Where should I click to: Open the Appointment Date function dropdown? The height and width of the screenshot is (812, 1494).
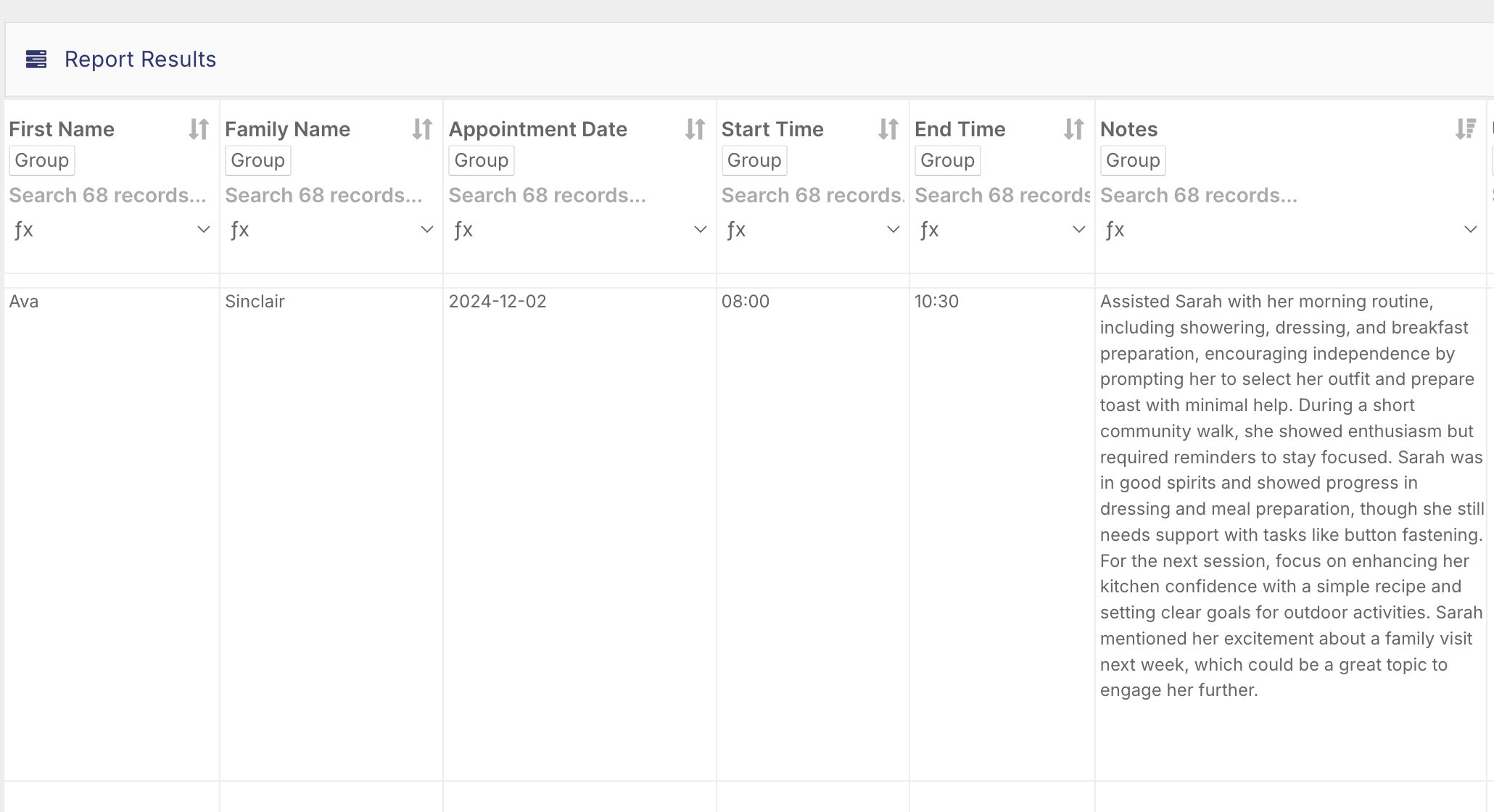tap(579, 230)
